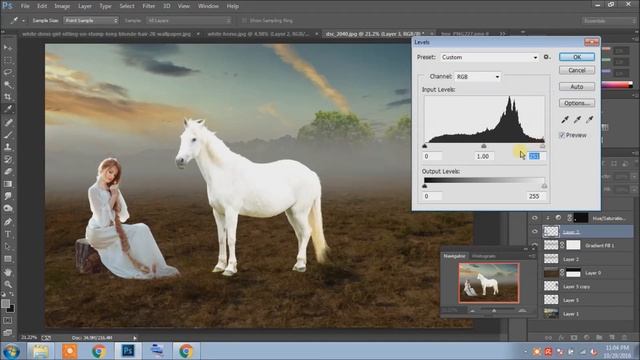Hide the Hue/Saturation adjustment layer
Image resolution: width=640 pixels, height=360 pixels.
tap(535, 218)
